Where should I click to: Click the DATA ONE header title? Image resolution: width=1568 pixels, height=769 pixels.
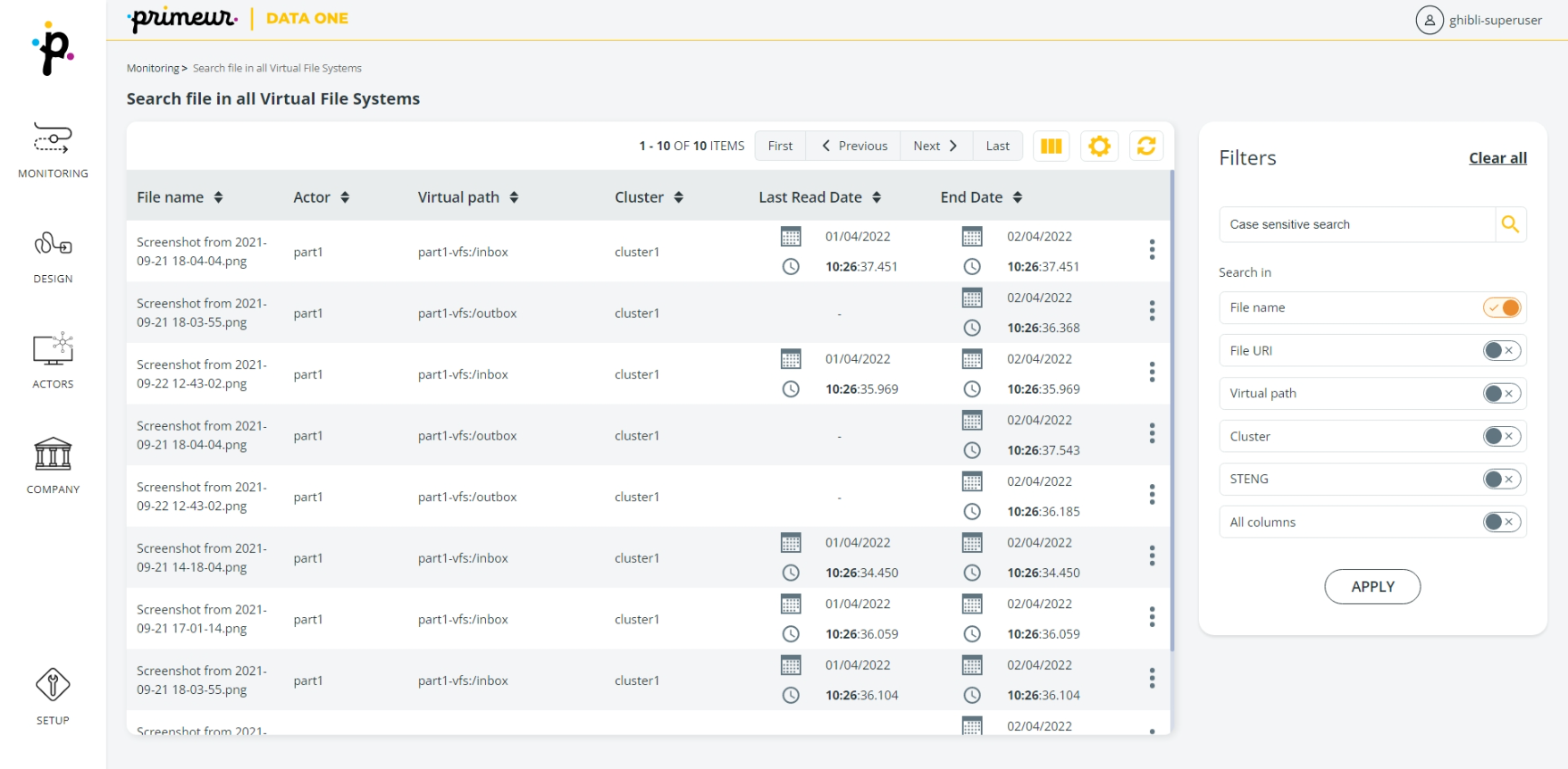pos(307,18)
